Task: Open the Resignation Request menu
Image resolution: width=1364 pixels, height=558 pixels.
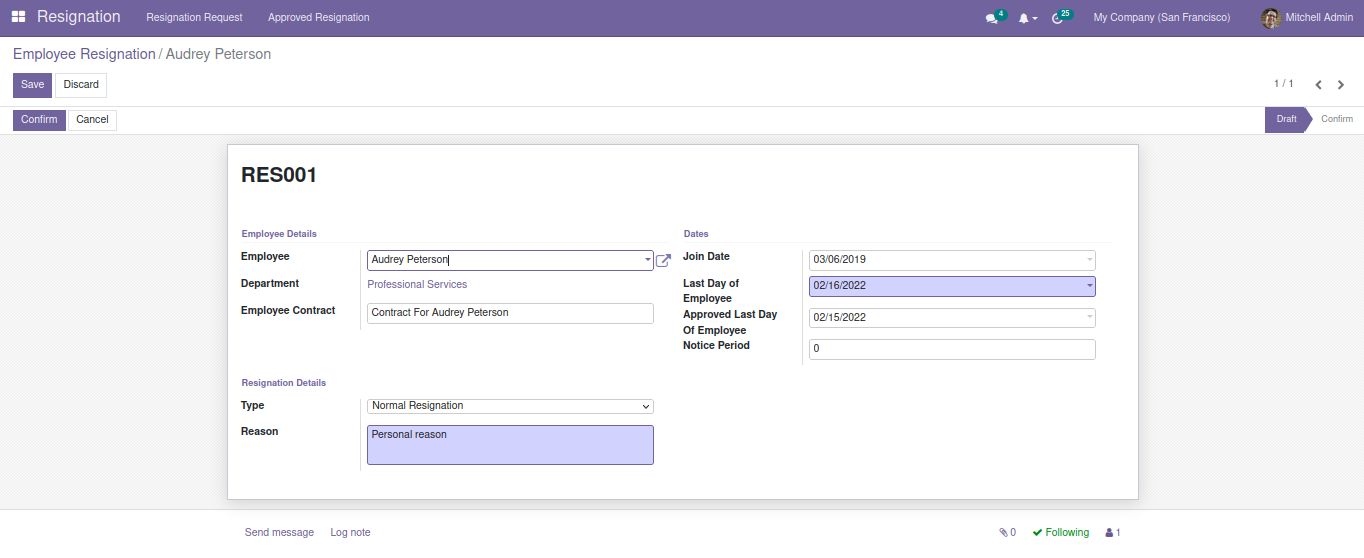Action: tap(194, 18)
